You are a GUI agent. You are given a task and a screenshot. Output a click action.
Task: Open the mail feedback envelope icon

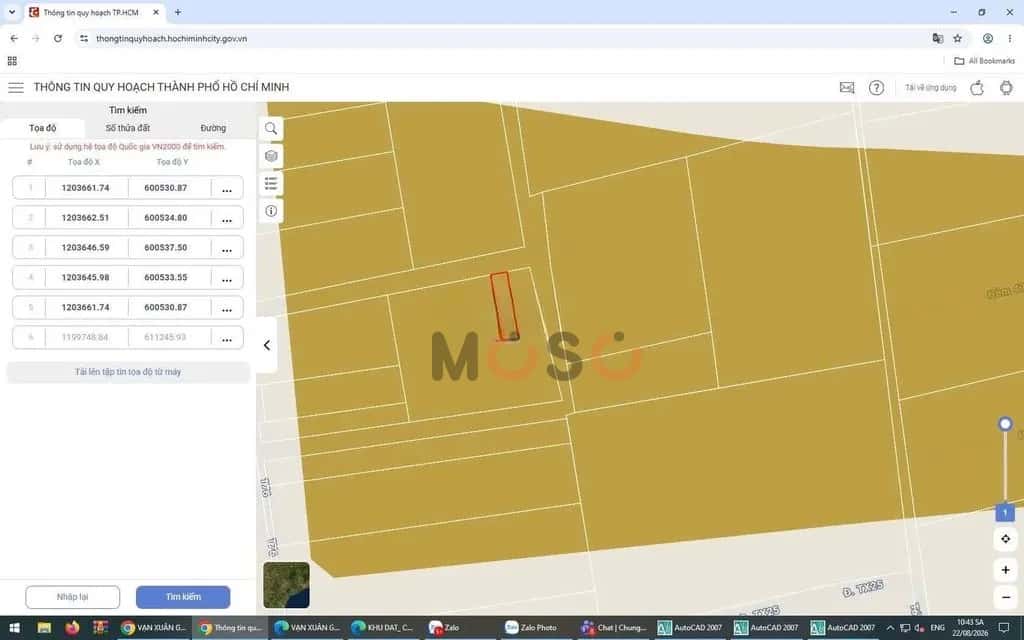click(x=846, y=88)
